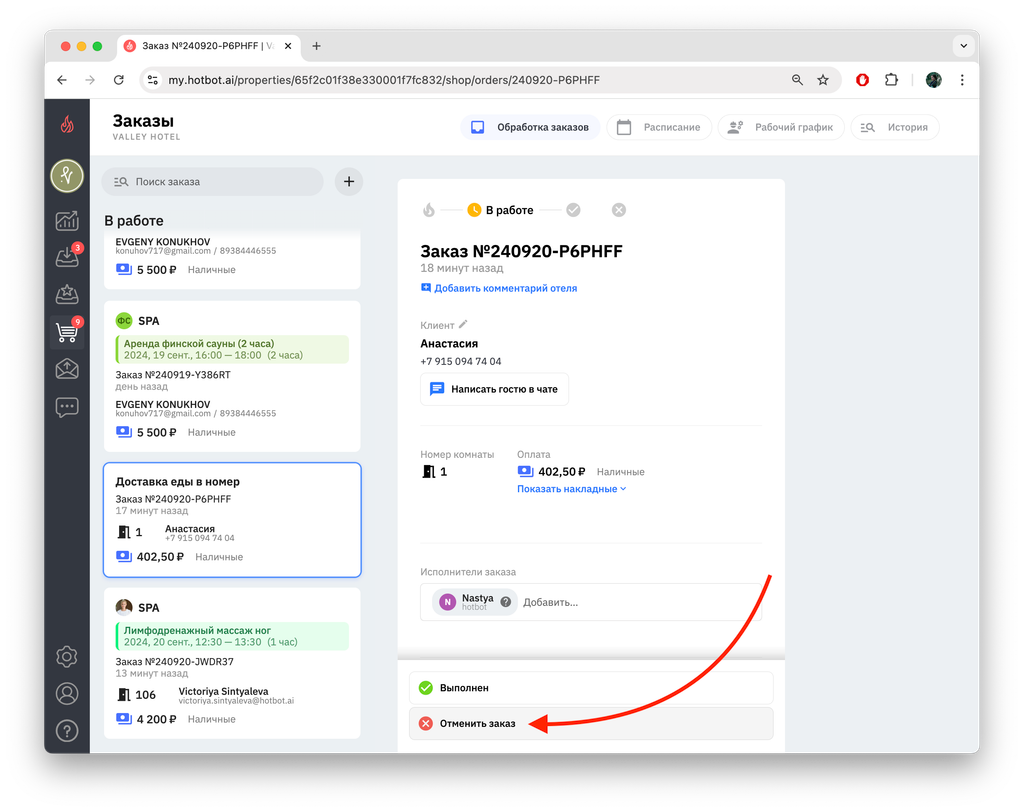
Task: Click the flame new-status step icon
Action: click(428, 210)
